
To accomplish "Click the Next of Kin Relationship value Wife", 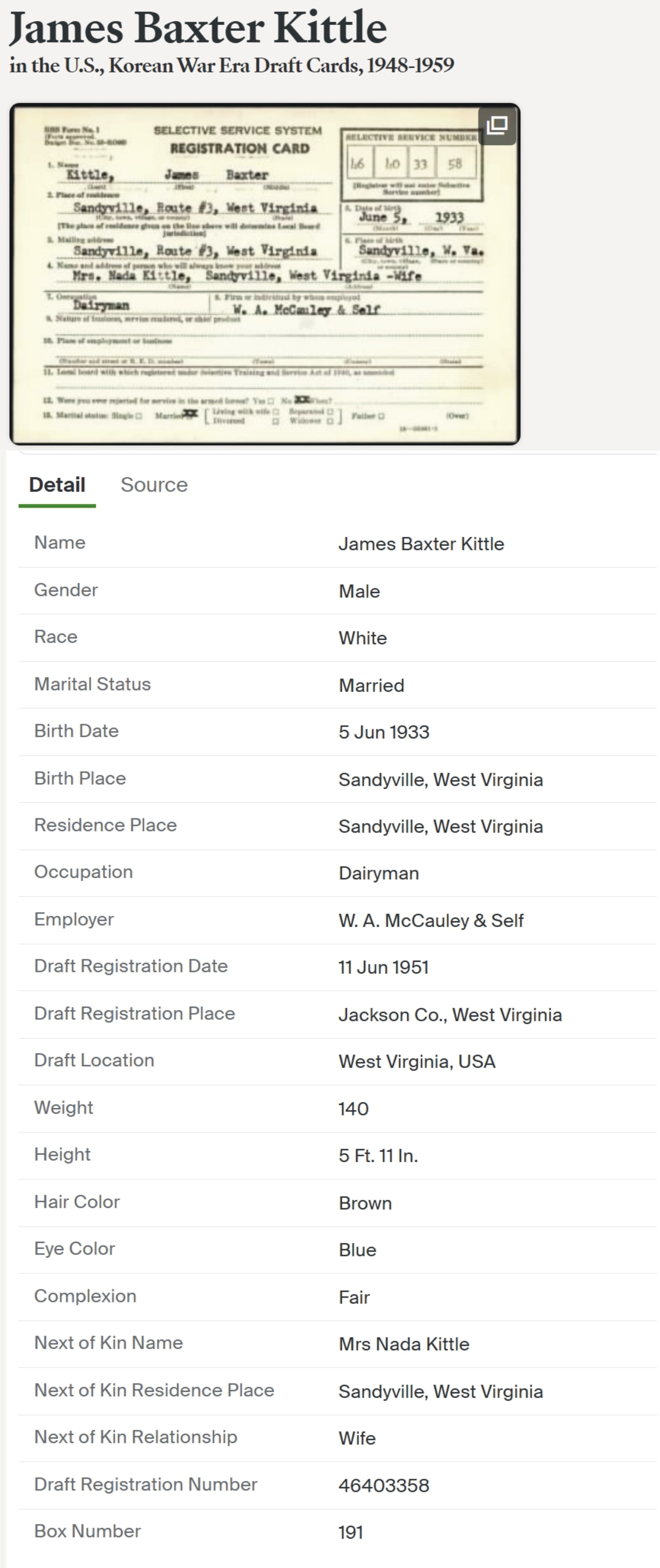I will (357, 1438).
